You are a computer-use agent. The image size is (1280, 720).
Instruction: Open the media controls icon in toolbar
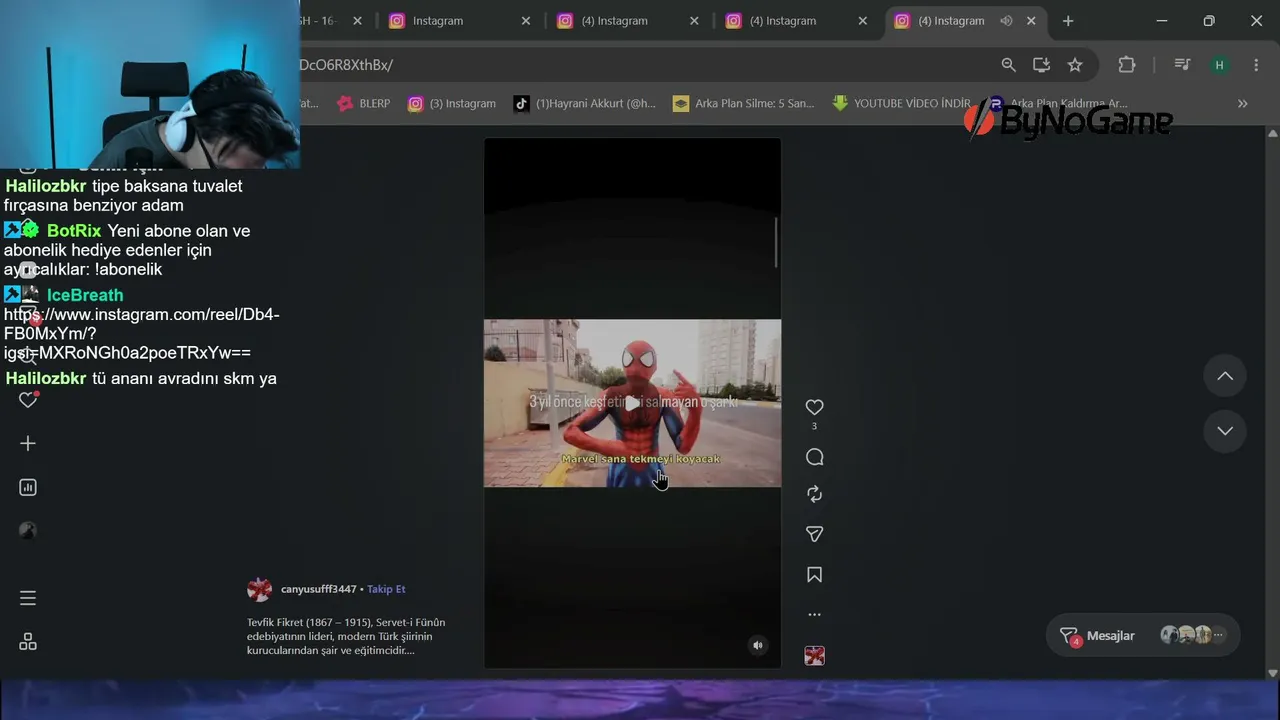click(x=1182, y=65)
